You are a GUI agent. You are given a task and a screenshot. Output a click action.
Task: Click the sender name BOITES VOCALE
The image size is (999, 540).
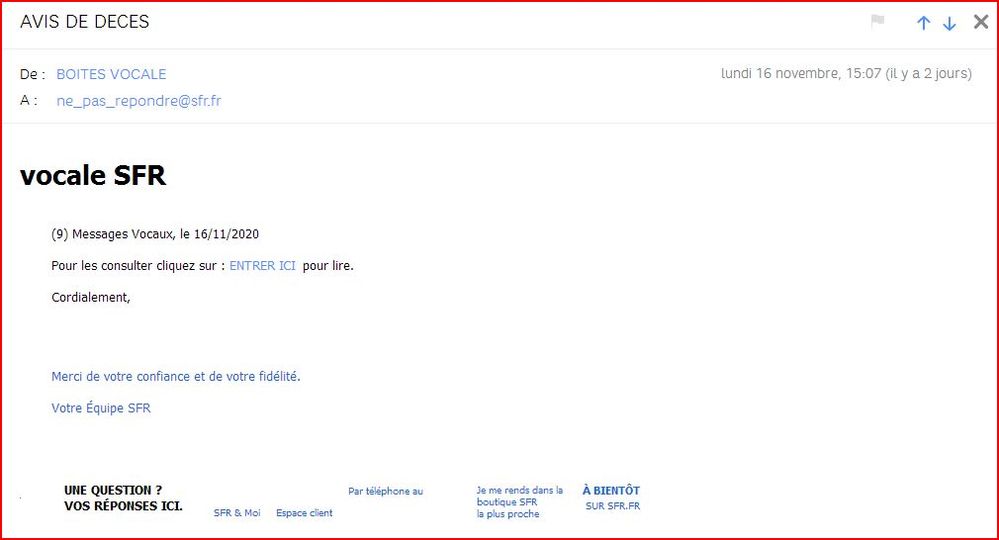click(x=111, y=74)
